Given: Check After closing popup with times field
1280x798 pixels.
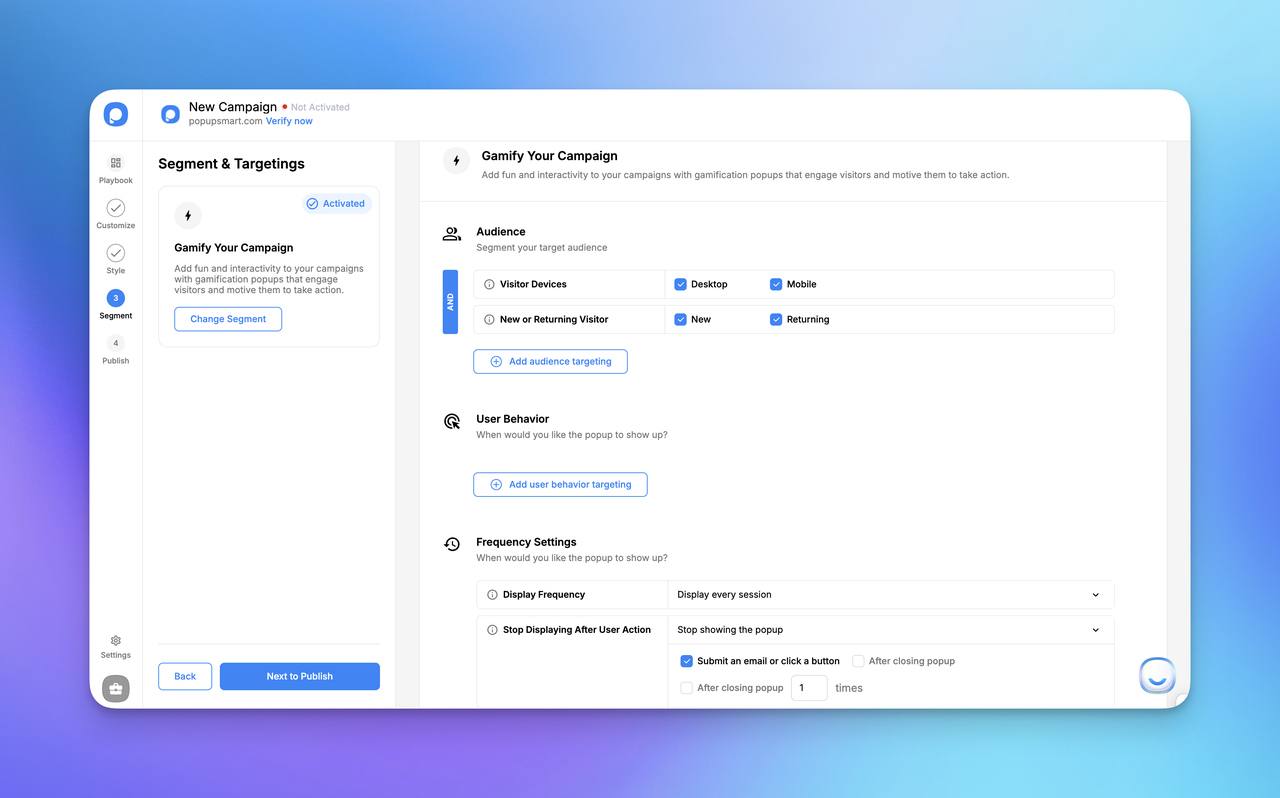Looking at the screenshot, I should tap(687, 688).
